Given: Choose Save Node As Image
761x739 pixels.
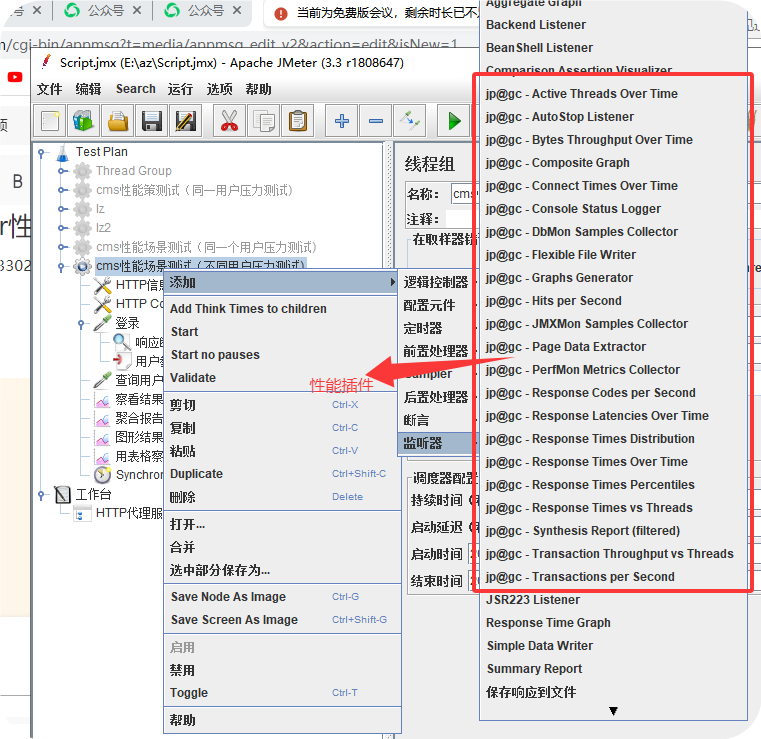Looking at the screenshot, I should pyautogui.click(x=281, y=597).
